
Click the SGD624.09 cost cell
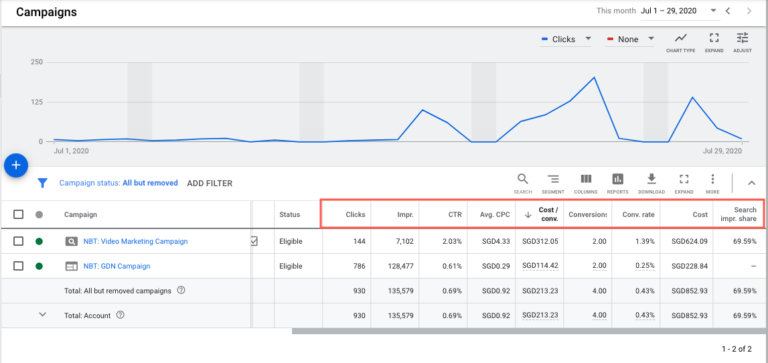(690, 242)
